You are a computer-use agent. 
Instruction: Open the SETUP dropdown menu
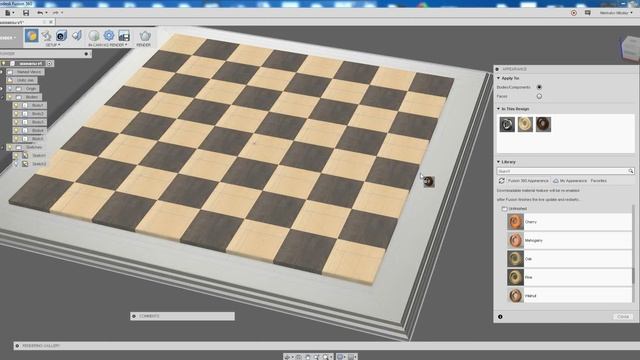click(53, 45)
